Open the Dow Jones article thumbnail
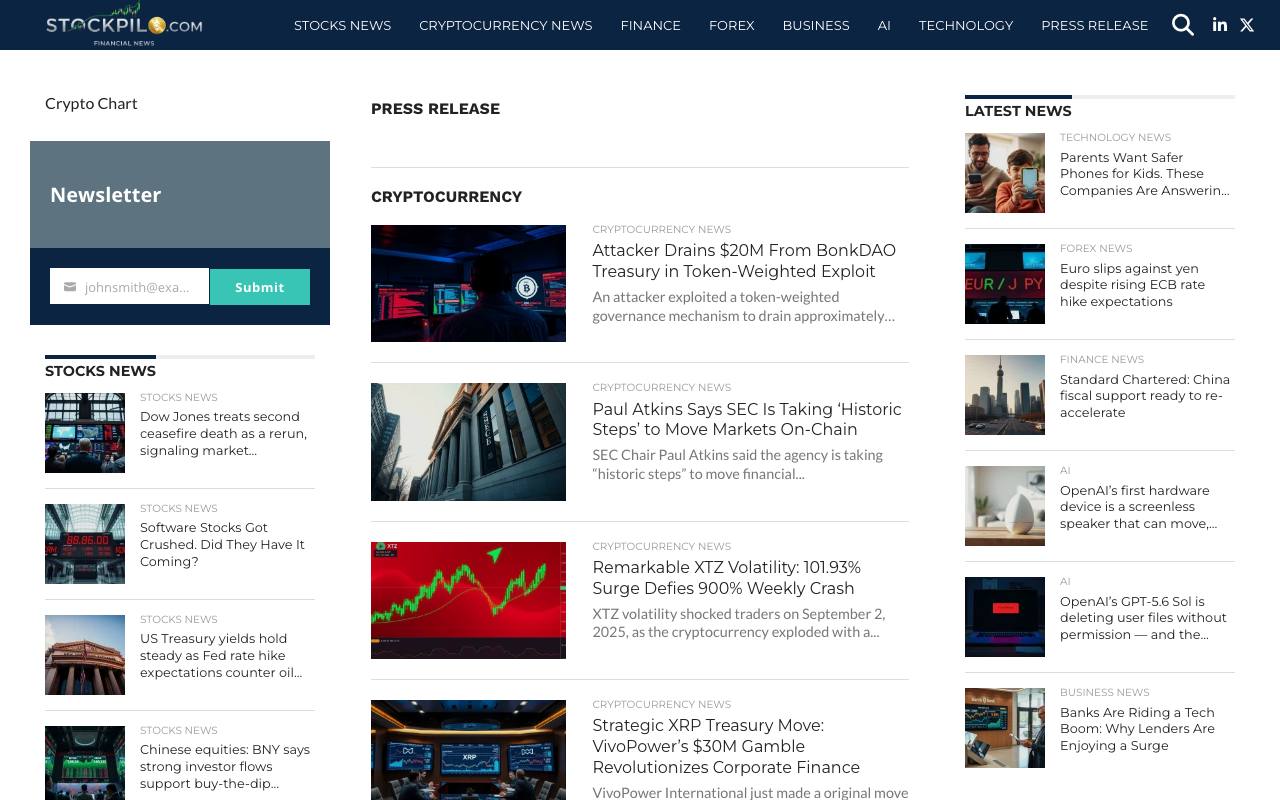 pos(85,433)
